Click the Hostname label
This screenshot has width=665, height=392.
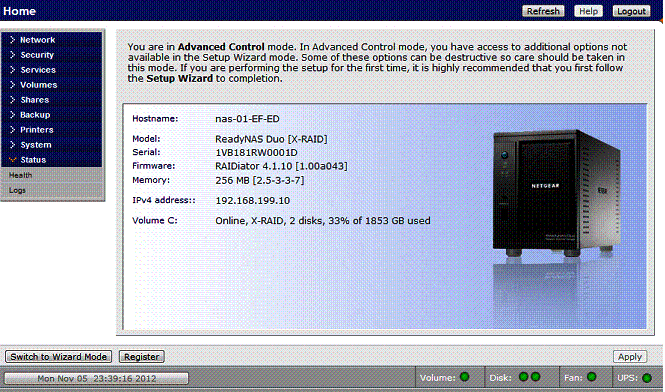tap(155, 119)
